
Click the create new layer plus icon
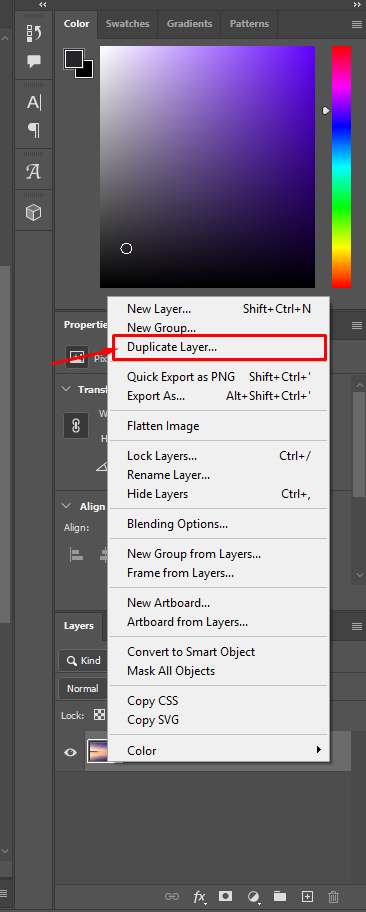(x=307, y=897)
